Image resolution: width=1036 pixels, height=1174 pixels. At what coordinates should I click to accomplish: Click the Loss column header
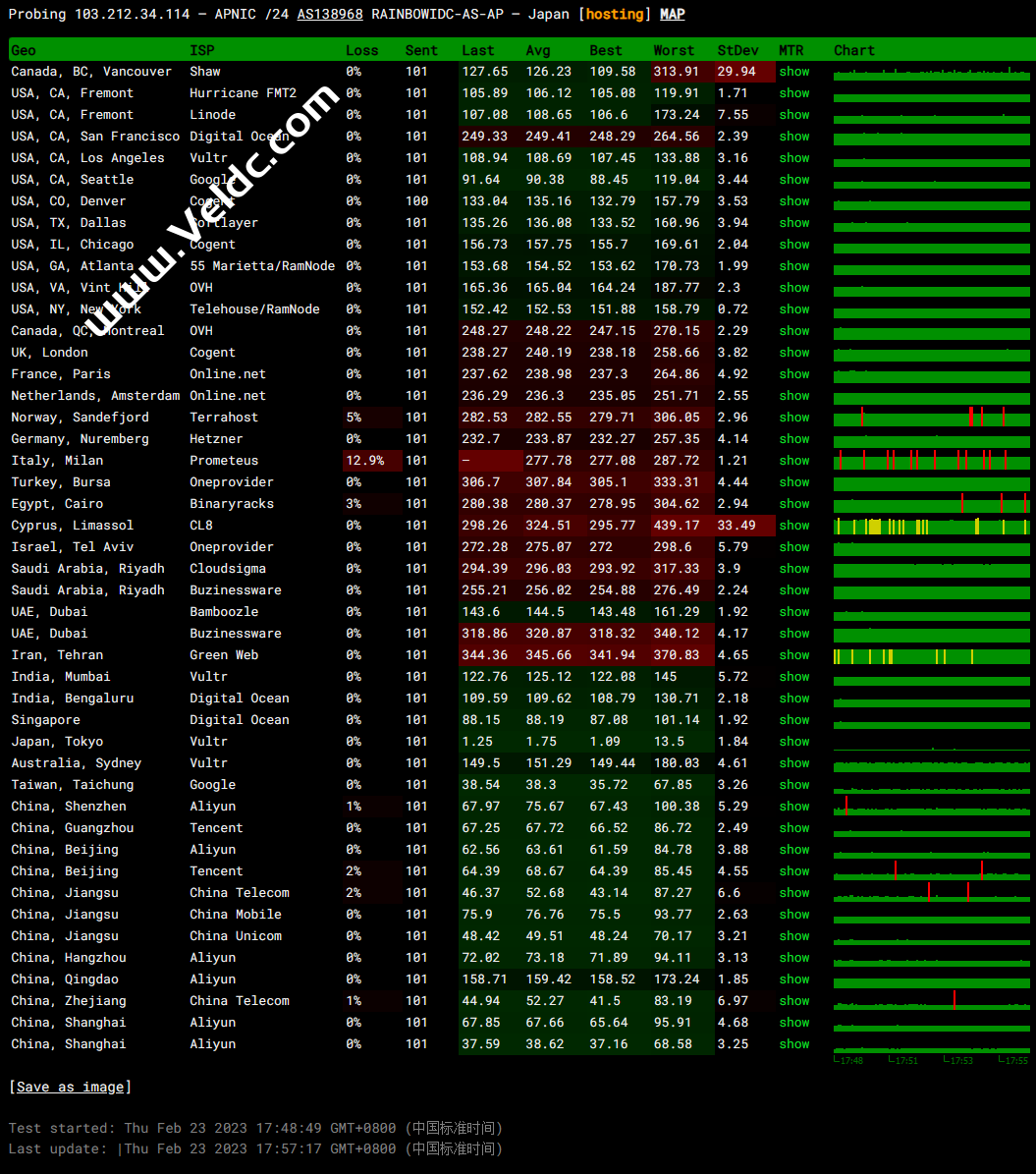(361, 50)
